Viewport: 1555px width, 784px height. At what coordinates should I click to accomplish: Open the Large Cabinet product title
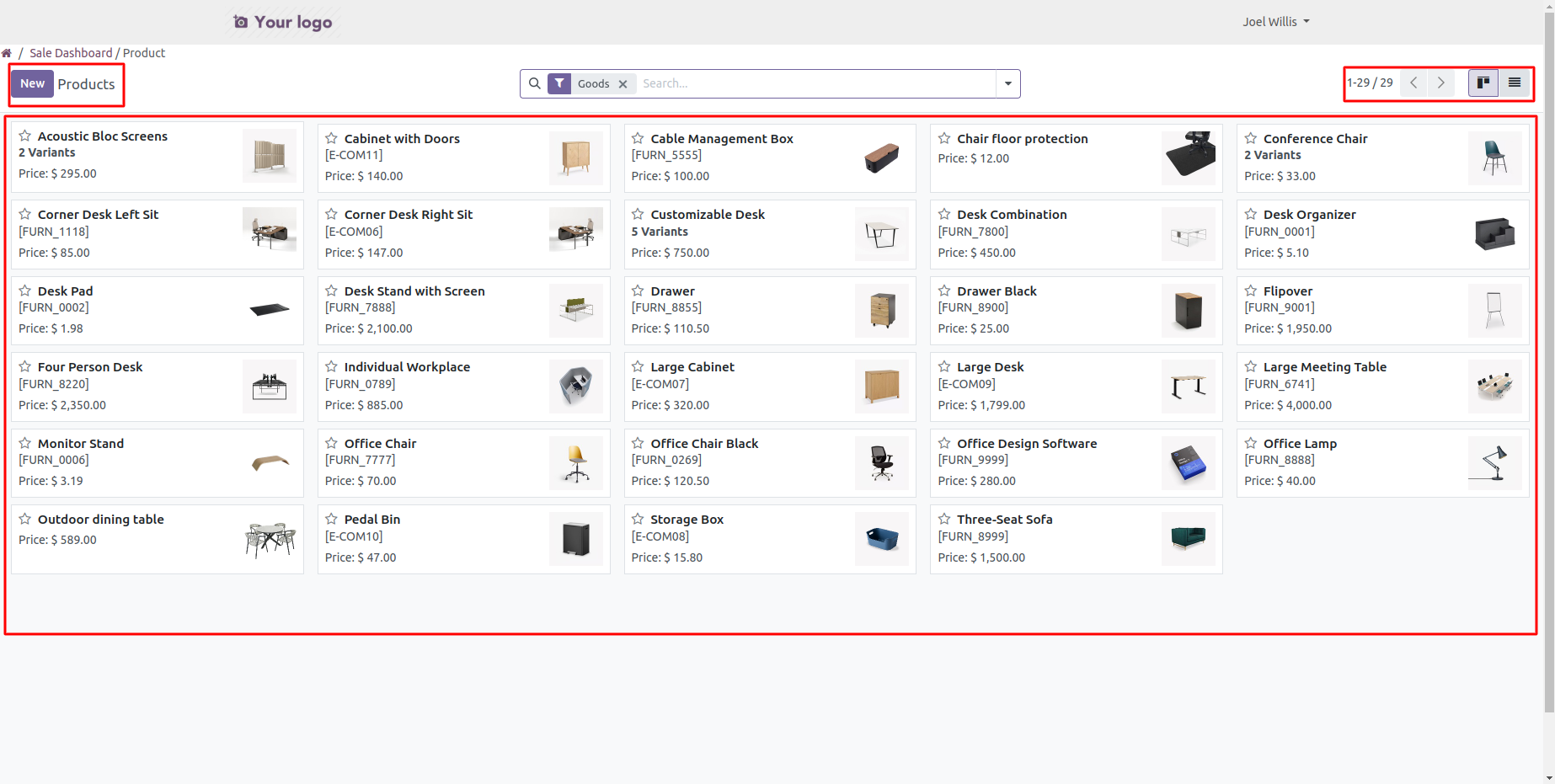tap(692, 367)
